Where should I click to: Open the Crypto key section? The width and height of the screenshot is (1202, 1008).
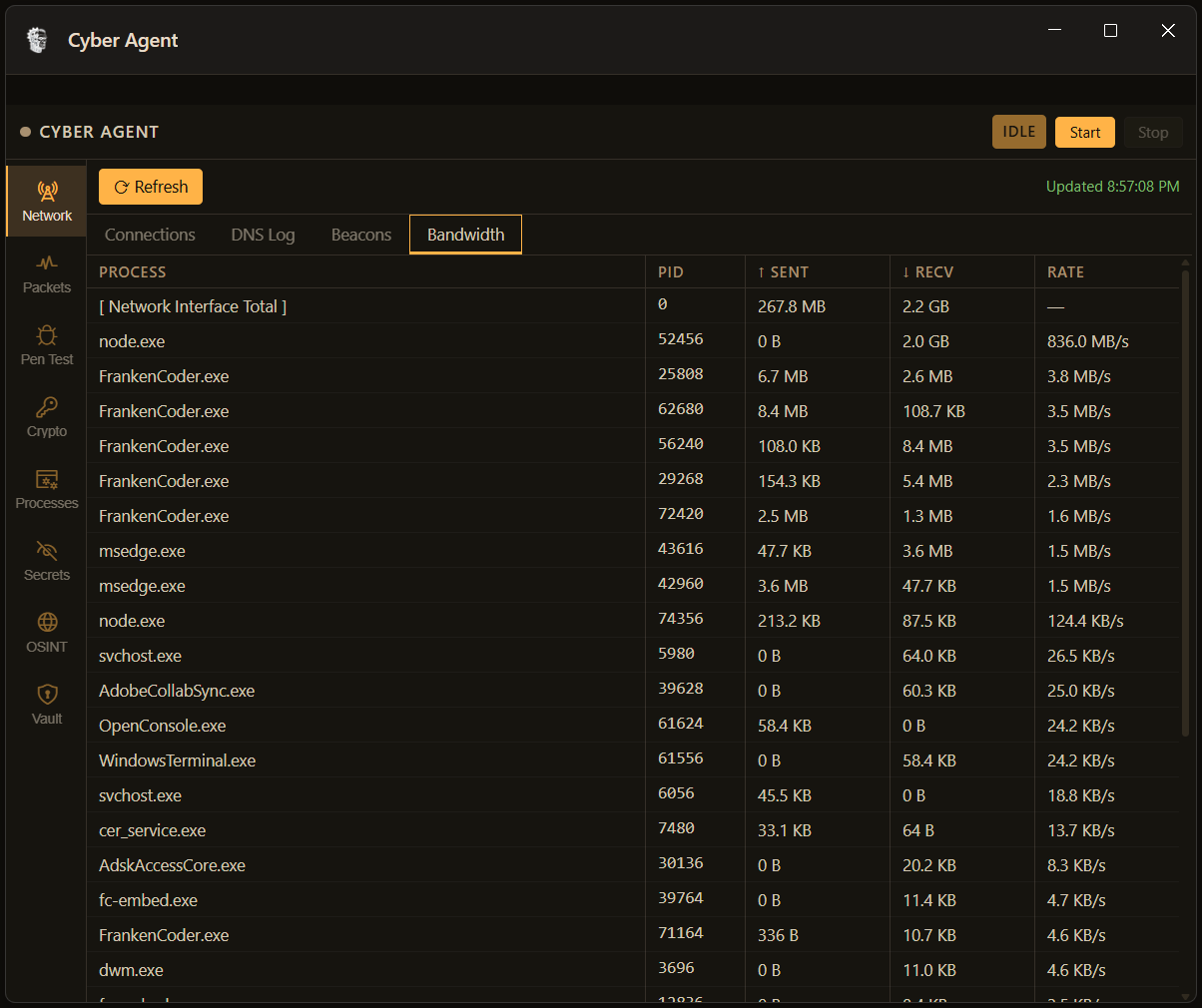[47, 417]
